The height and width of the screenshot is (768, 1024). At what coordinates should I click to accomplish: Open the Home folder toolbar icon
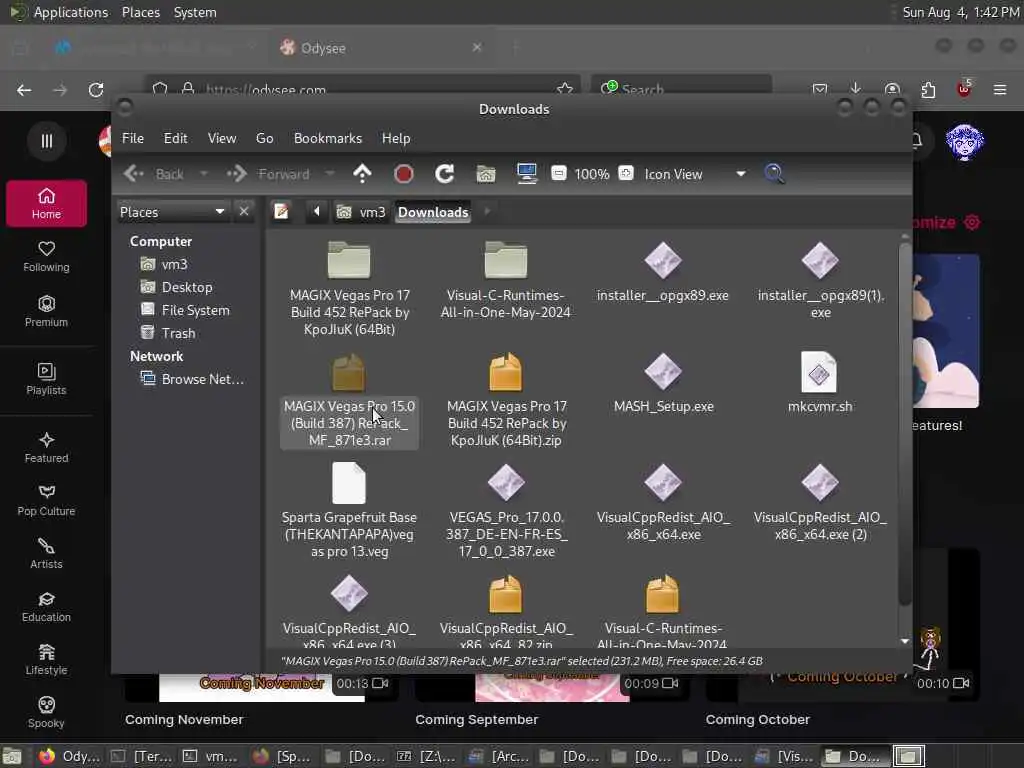coord(486,174)
